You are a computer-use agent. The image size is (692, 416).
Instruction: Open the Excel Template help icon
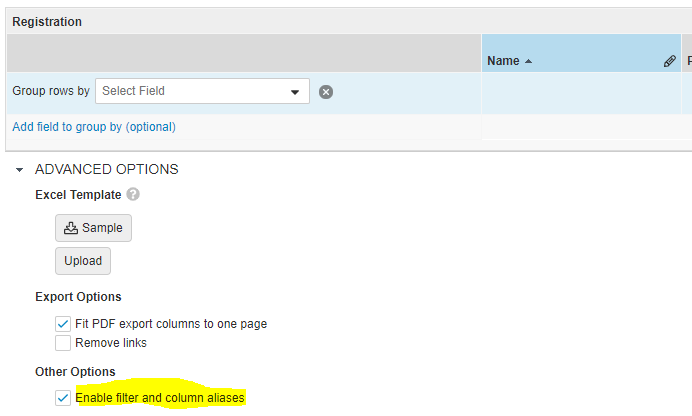click(133, 195)
